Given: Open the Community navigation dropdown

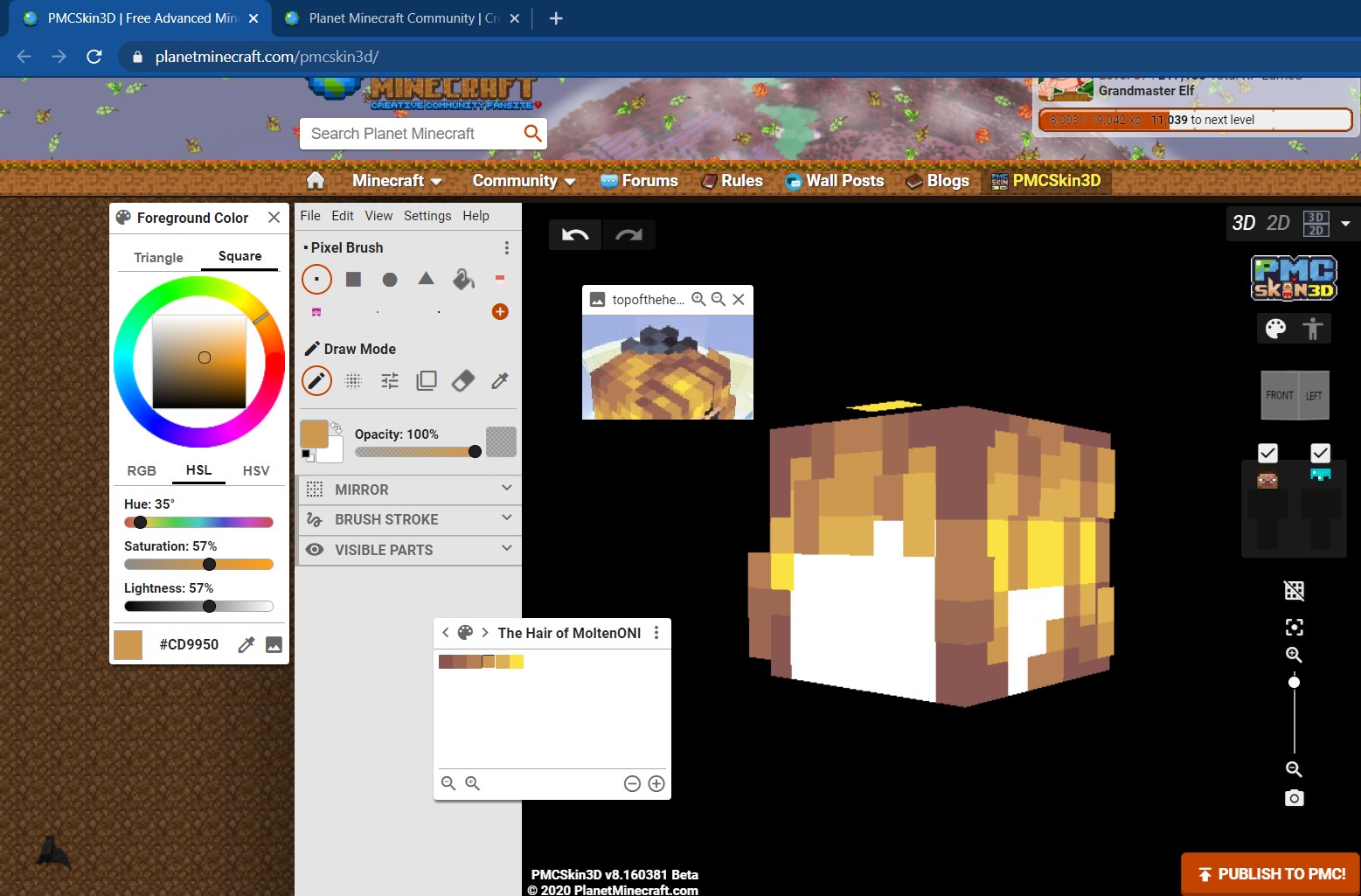Looking at the screenshot, I should coord(524,181).
